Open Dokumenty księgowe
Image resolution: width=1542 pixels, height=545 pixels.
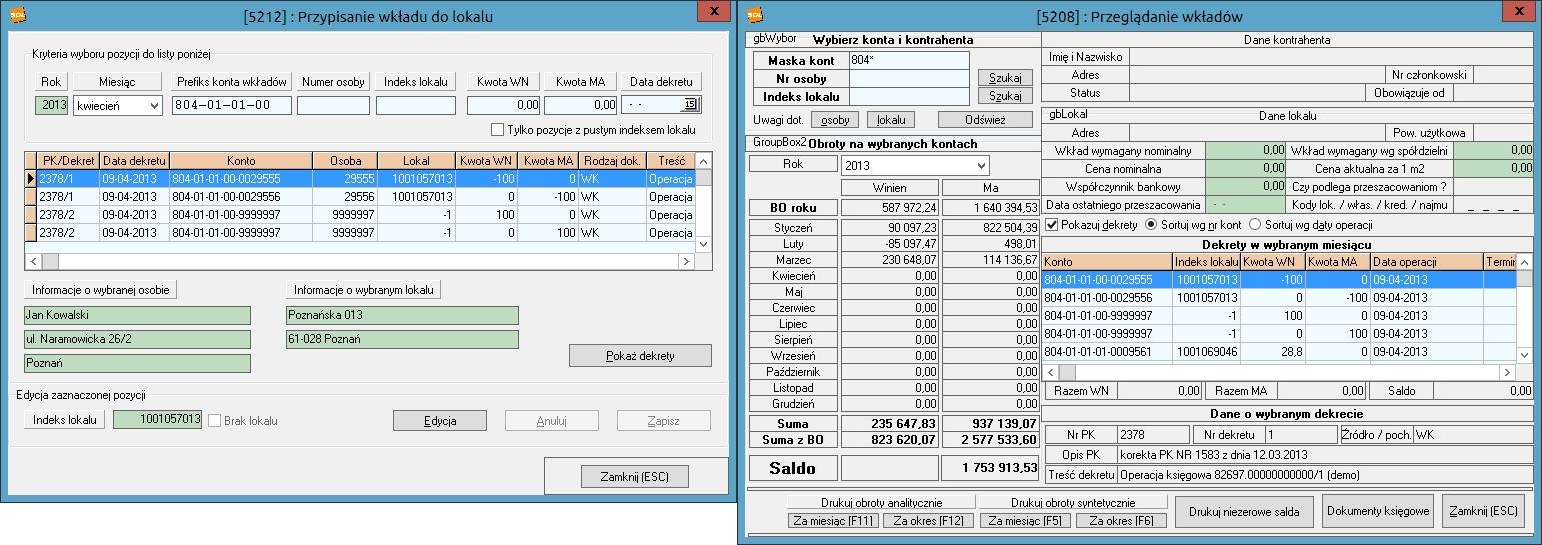pos(1377,511)
